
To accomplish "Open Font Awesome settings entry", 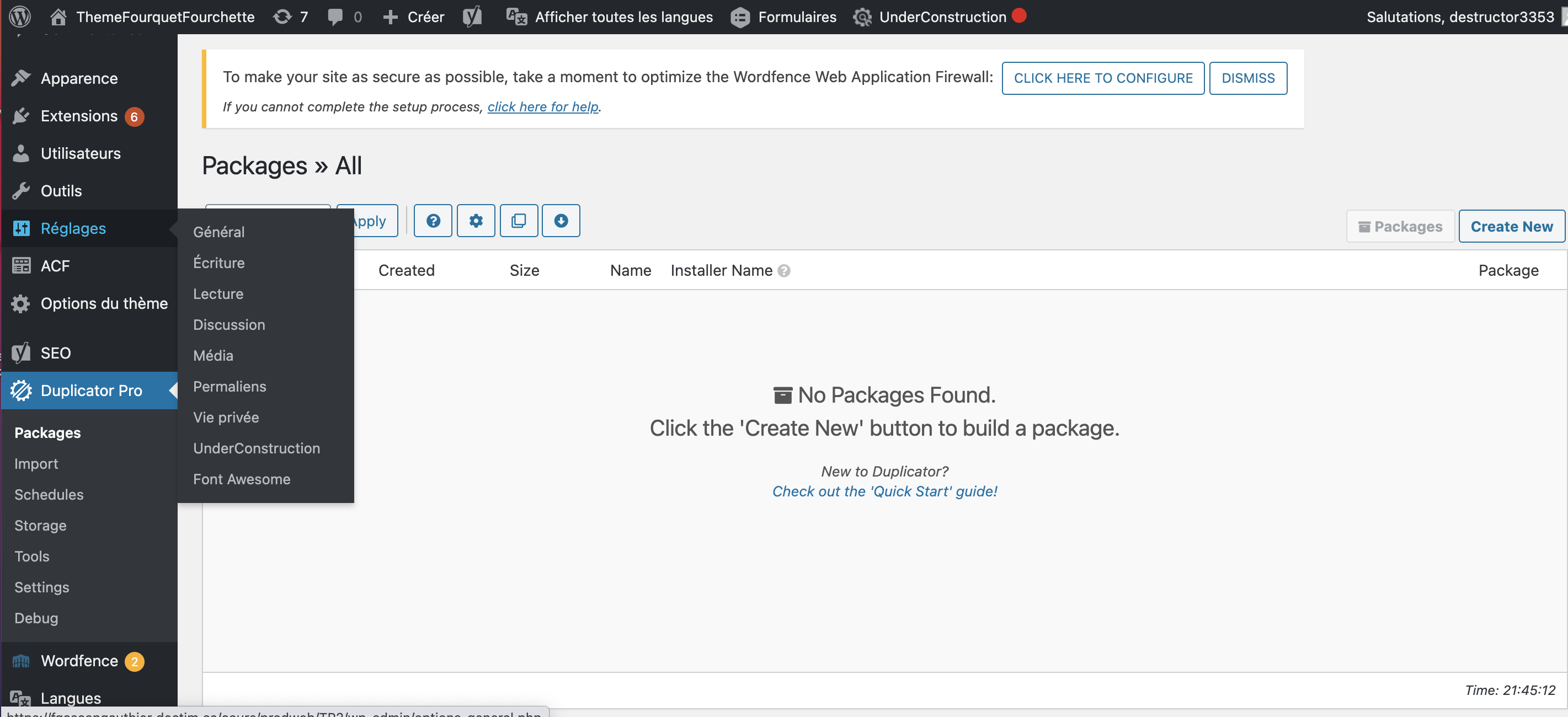I will click(242, 479).
